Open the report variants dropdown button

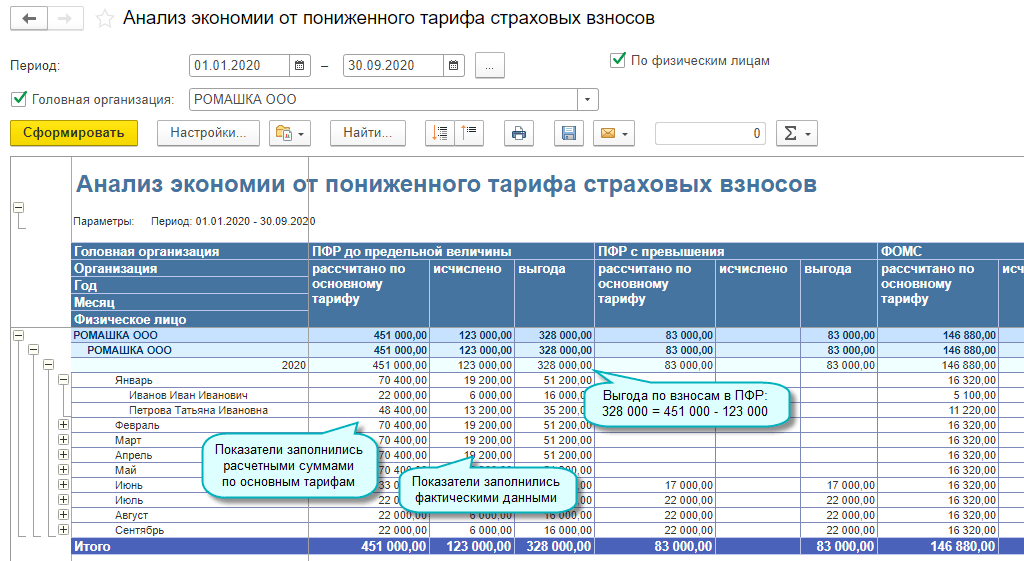coord(290,133)
